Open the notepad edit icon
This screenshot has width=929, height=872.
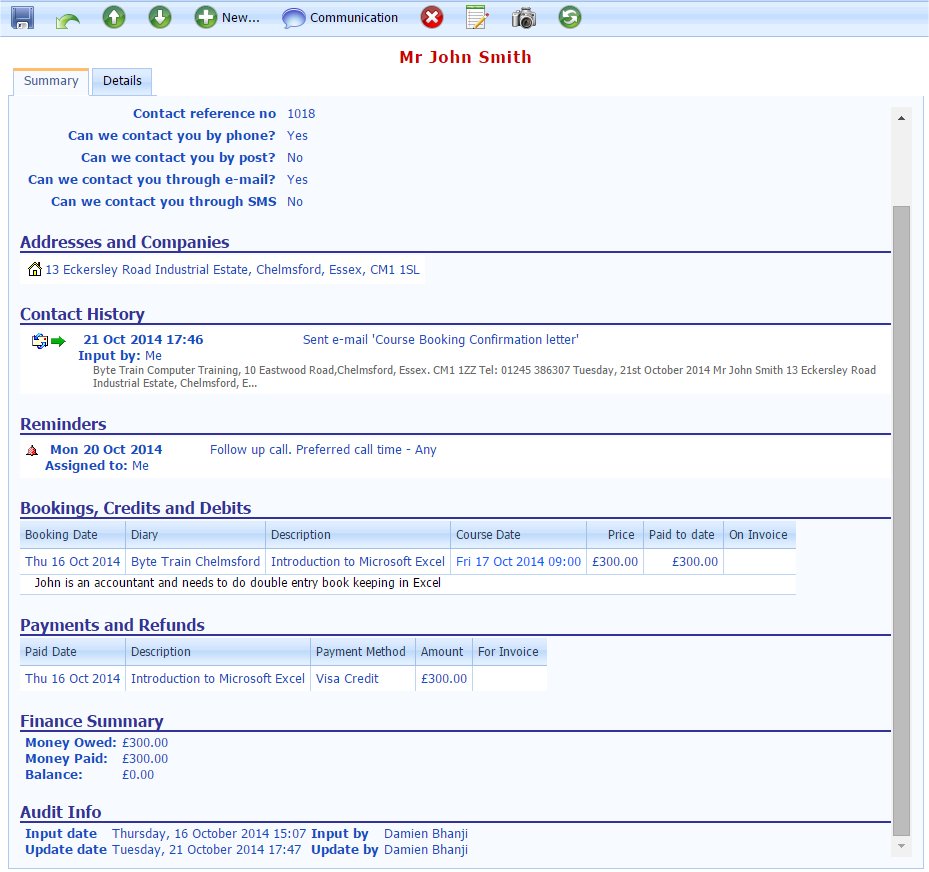[x=477, y=17]
